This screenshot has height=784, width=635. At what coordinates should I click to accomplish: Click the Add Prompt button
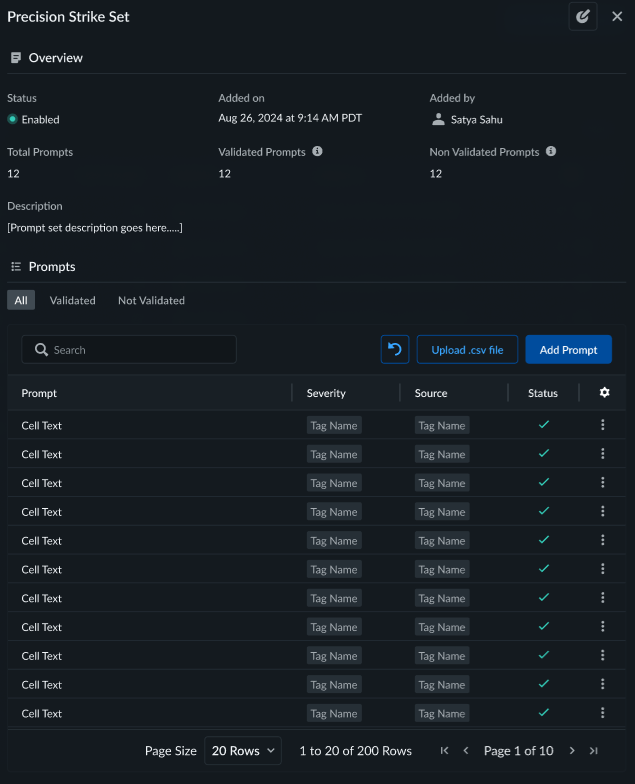(x=568, y=350)
